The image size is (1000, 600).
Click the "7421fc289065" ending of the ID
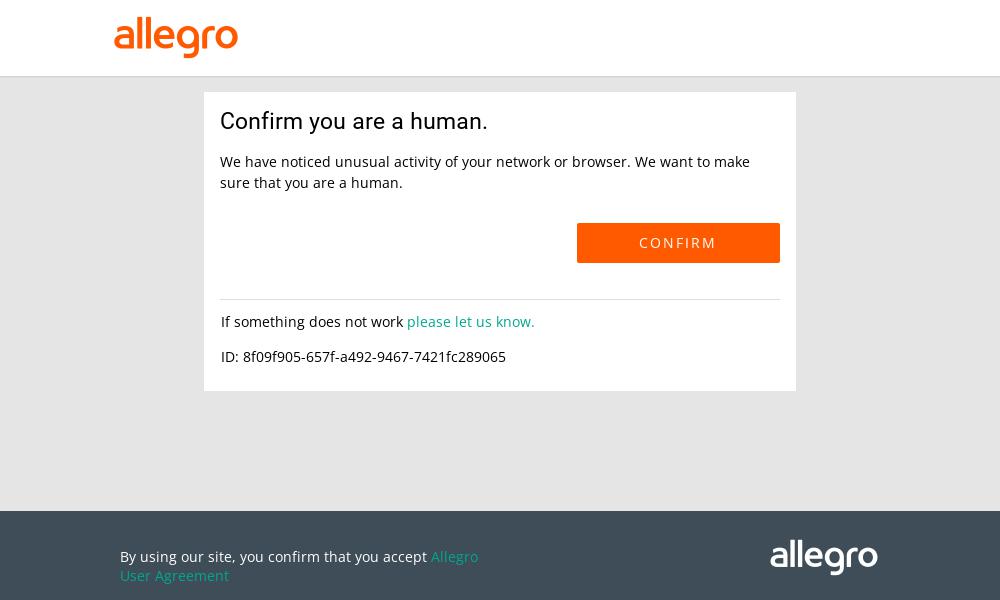click(459, 357)
